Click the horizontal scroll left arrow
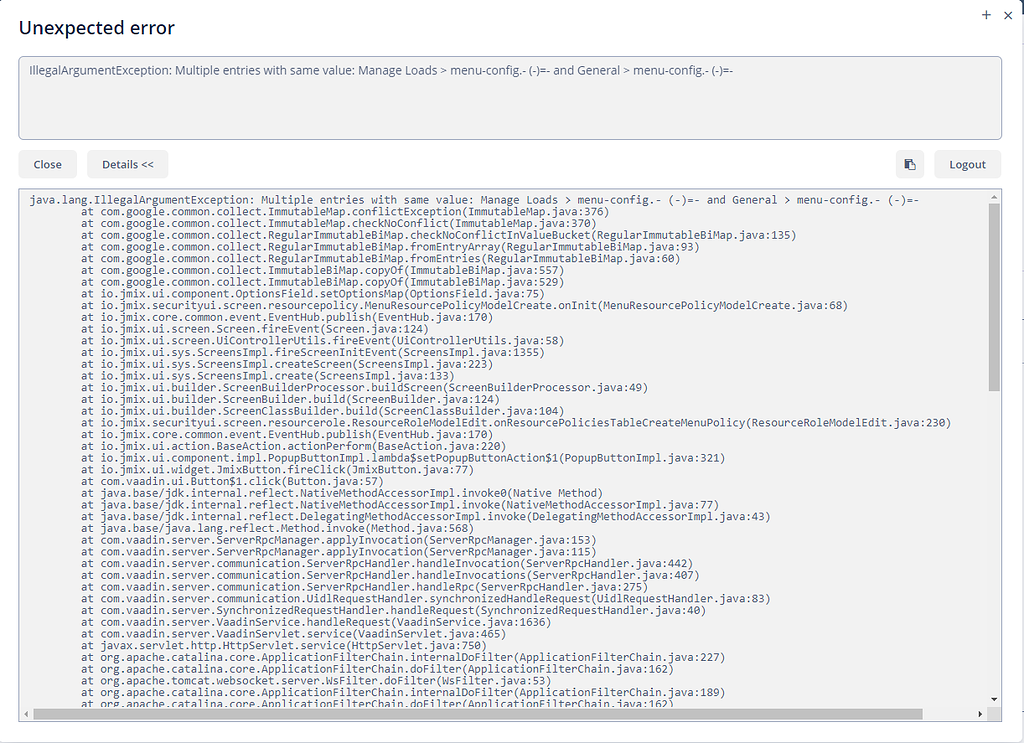Image resolution: width=1024 pixels, height=743 pixels. pyautogui.click(x=26, y=714)
